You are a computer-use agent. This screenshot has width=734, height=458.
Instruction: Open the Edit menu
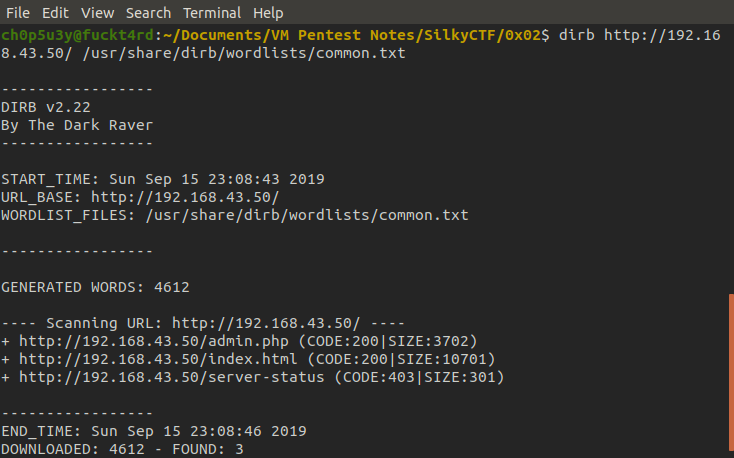tap(56, 13)
